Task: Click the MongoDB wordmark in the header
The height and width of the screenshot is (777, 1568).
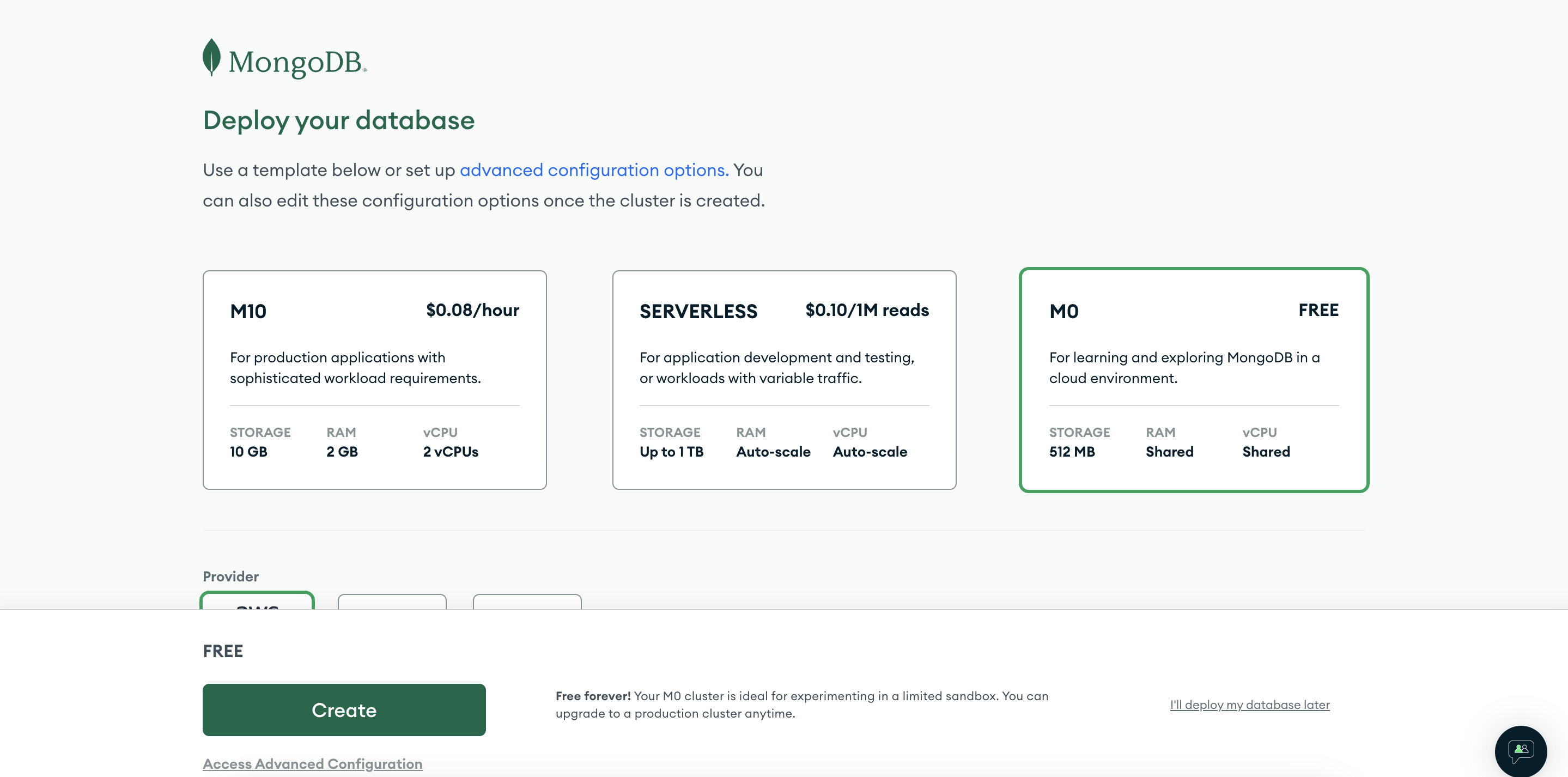Action: pyautogui.click(x=296, y=62)
